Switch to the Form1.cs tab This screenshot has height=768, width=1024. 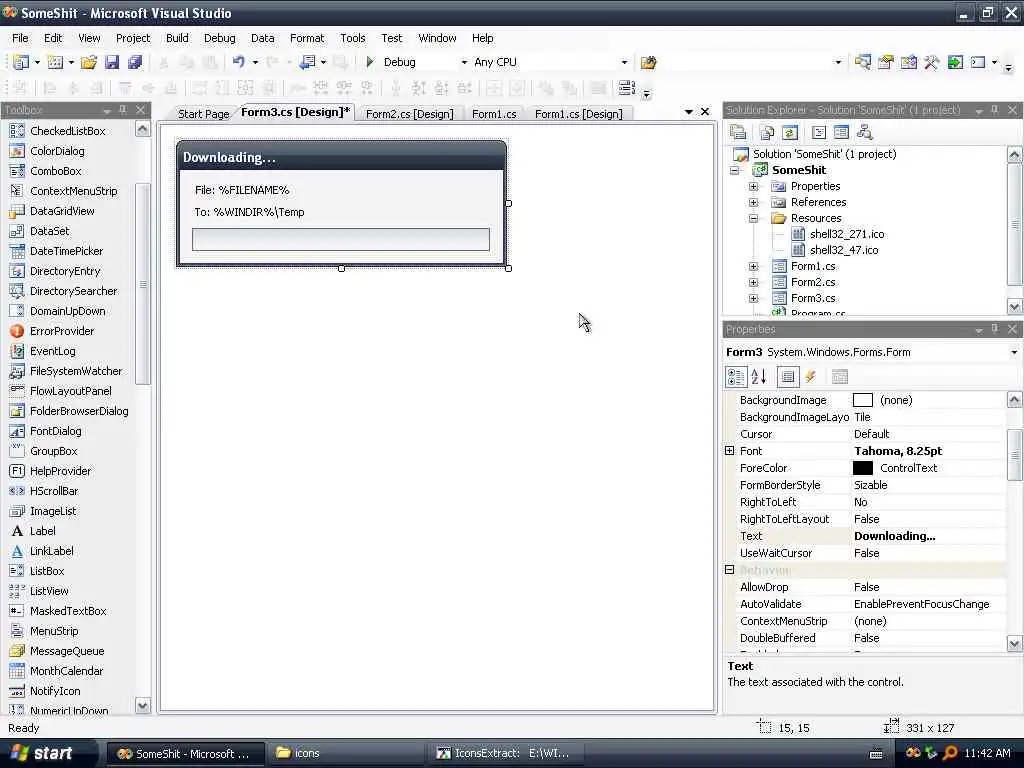click(494, 114)
